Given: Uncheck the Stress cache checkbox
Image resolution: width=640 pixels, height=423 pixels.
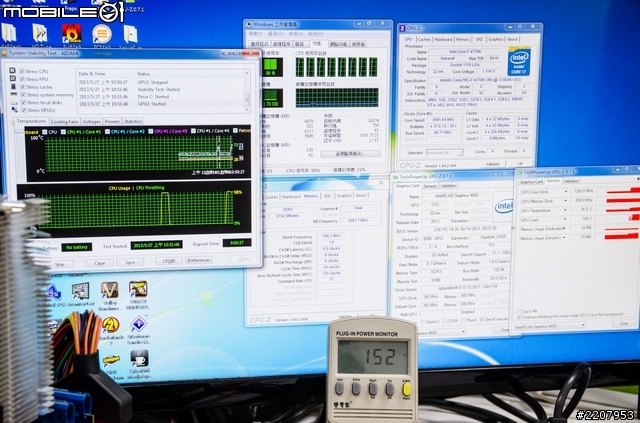Looking at the screenshot, I should click(23, 87).
